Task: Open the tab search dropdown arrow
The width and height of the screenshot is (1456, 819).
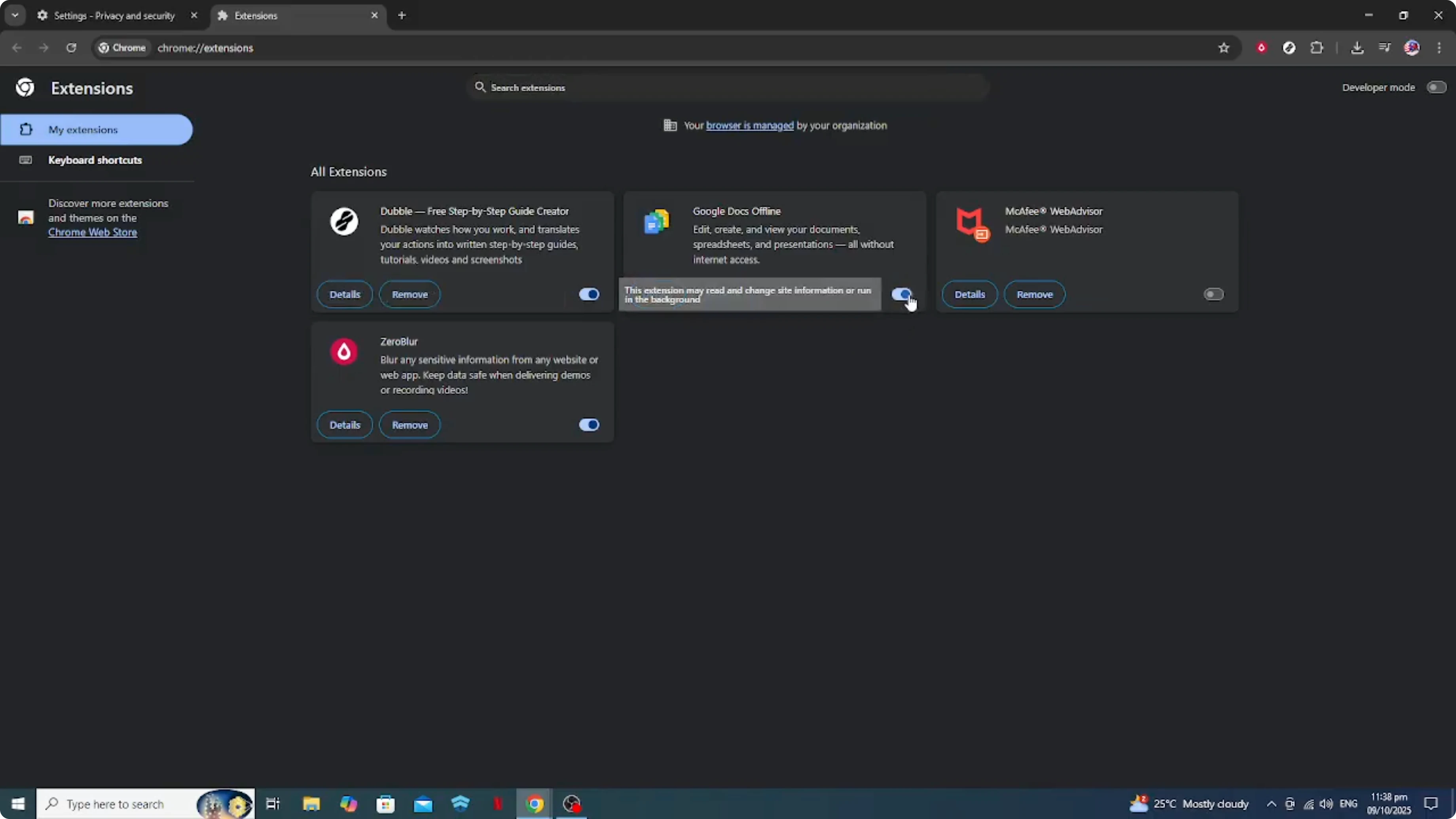Action: (15, 15)
